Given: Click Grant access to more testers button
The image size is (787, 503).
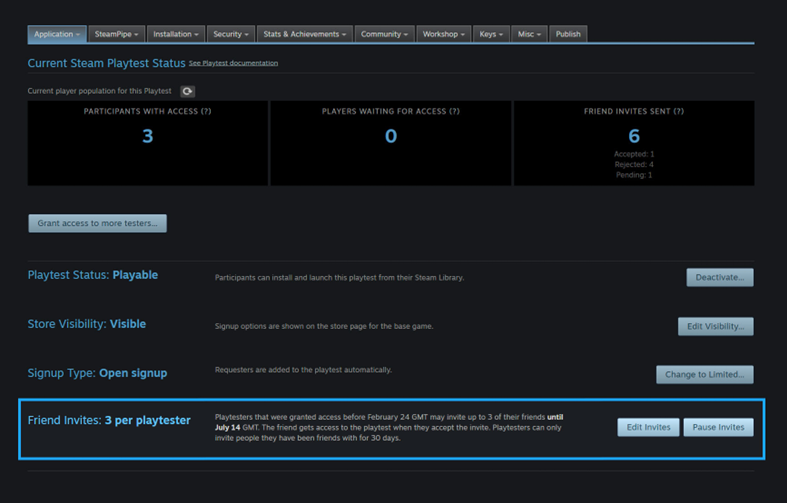Looking at the screenshot, I should pos(97,223).
